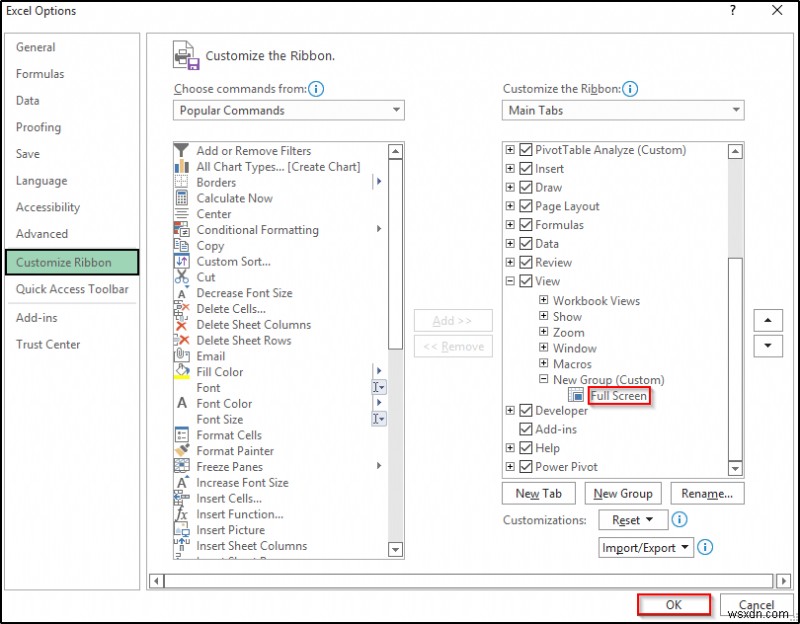Expand the Zoom group node

tap(543, 332)
